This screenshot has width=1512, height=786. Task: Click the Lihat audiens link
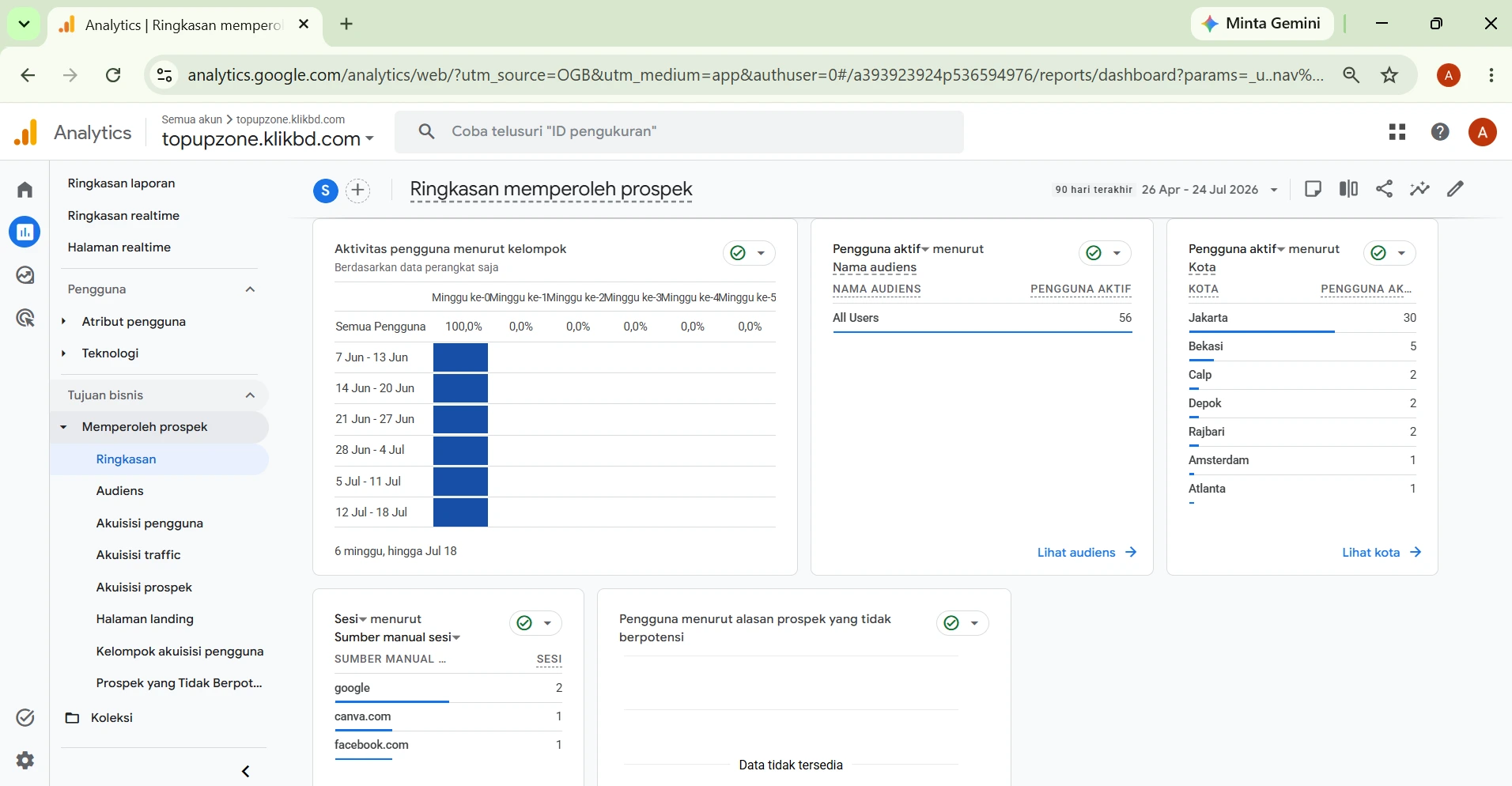pos(1087,553)
